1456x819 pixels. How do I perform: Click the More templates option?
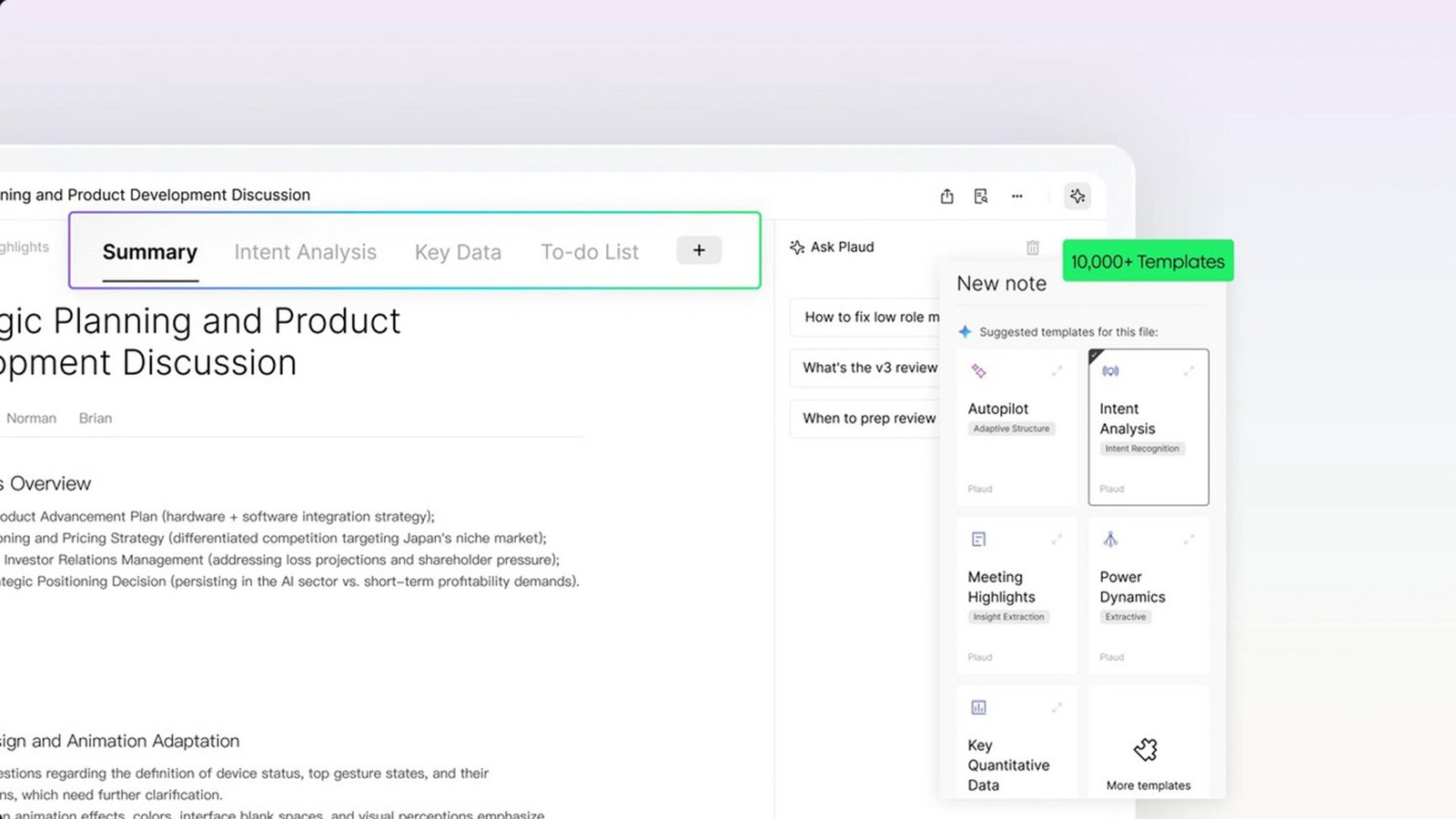tap(1147, 785)
